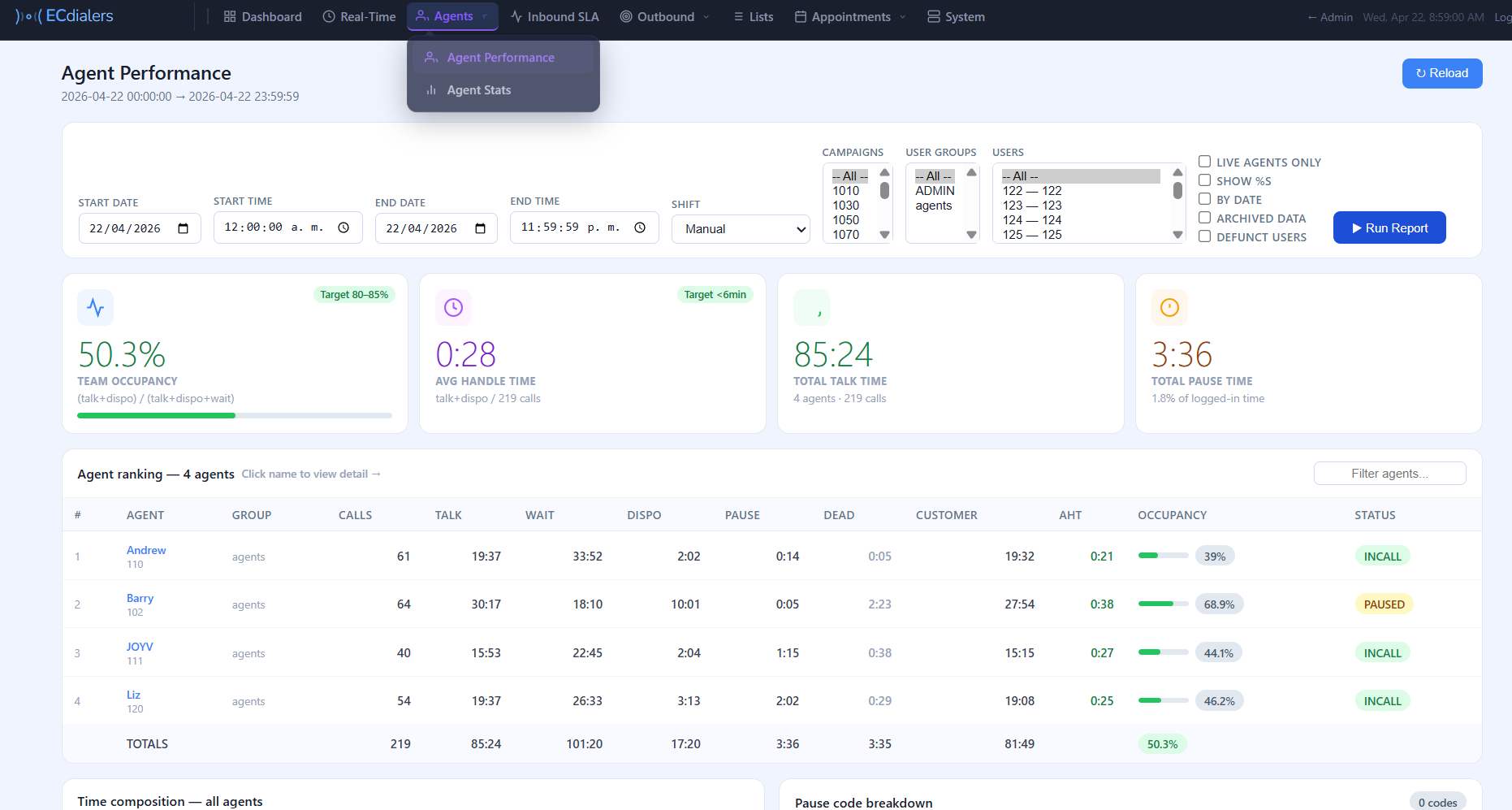Click the Start Date input field
Viewport: 1512px width, 810px height.
coord(140,228)
